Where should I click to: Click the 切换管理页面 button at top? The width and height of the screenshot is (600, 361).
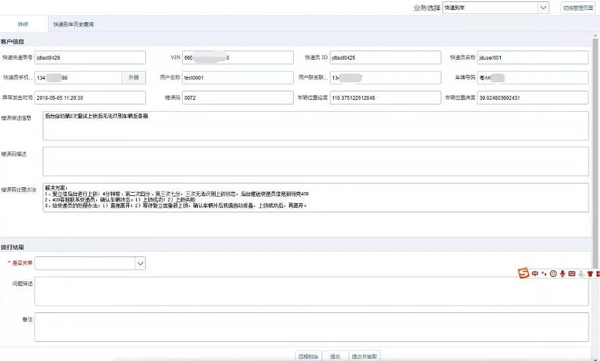click(x=578, y=8)
